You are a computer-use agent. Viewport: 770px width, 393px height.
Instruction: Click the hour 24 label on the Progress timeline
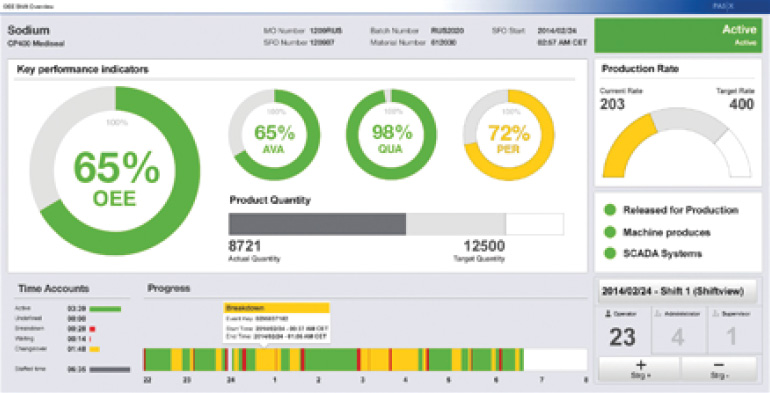point(231,380)
